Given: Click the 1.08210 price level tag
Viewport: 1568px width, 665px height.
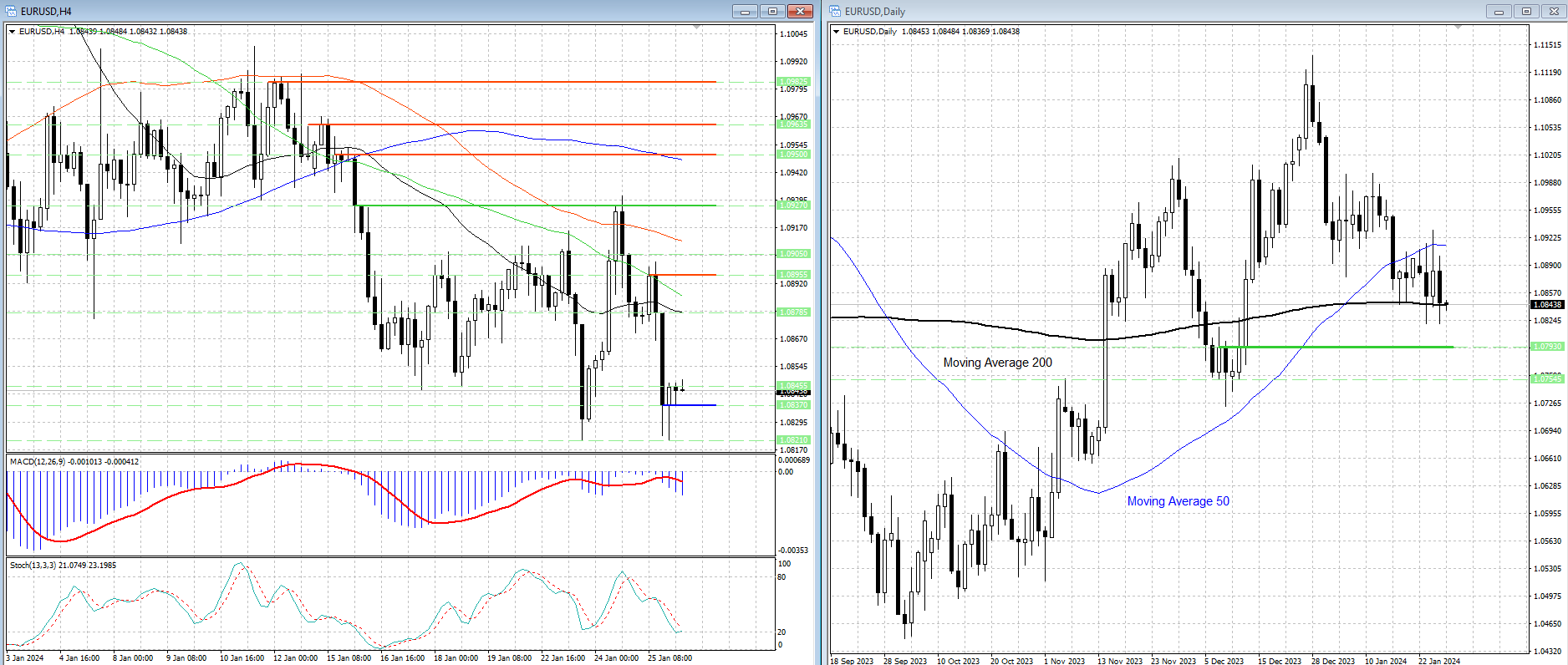Looking at the screenshot, I should tap(794, 440).
